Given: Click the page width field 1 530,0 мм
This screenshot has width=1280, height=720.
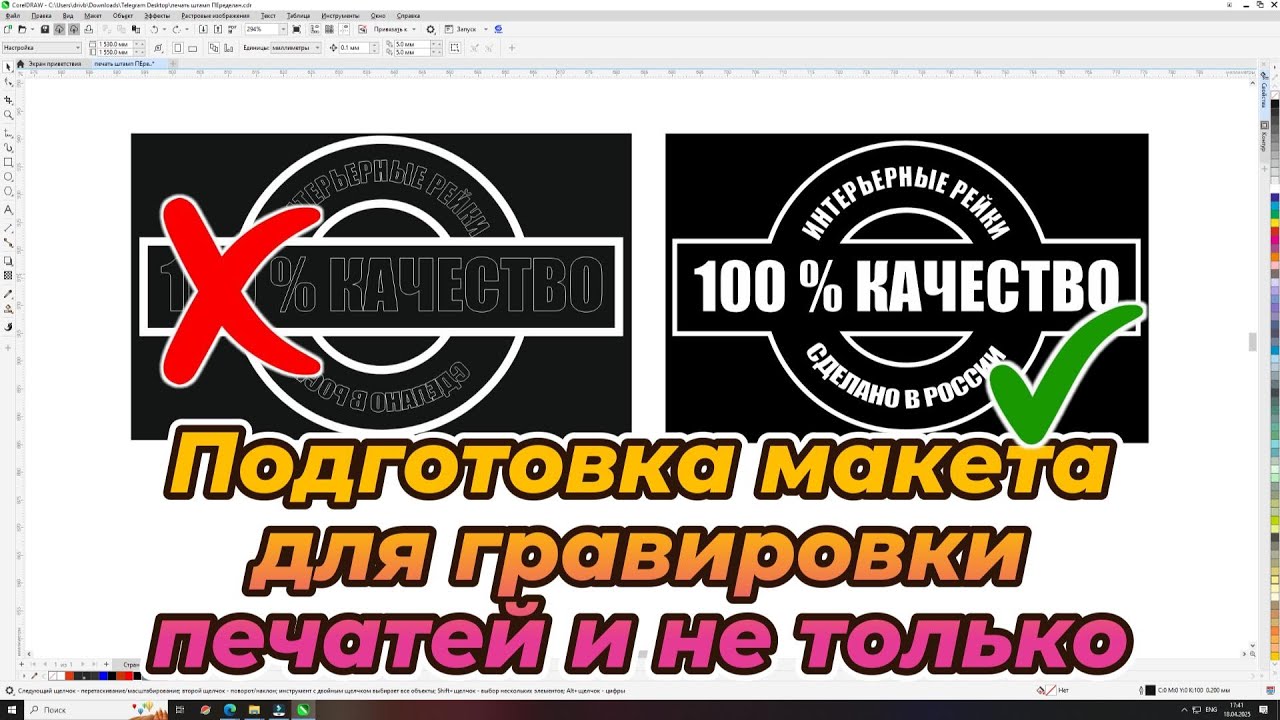Looking at the screenshot, I should tap(115, 44).
